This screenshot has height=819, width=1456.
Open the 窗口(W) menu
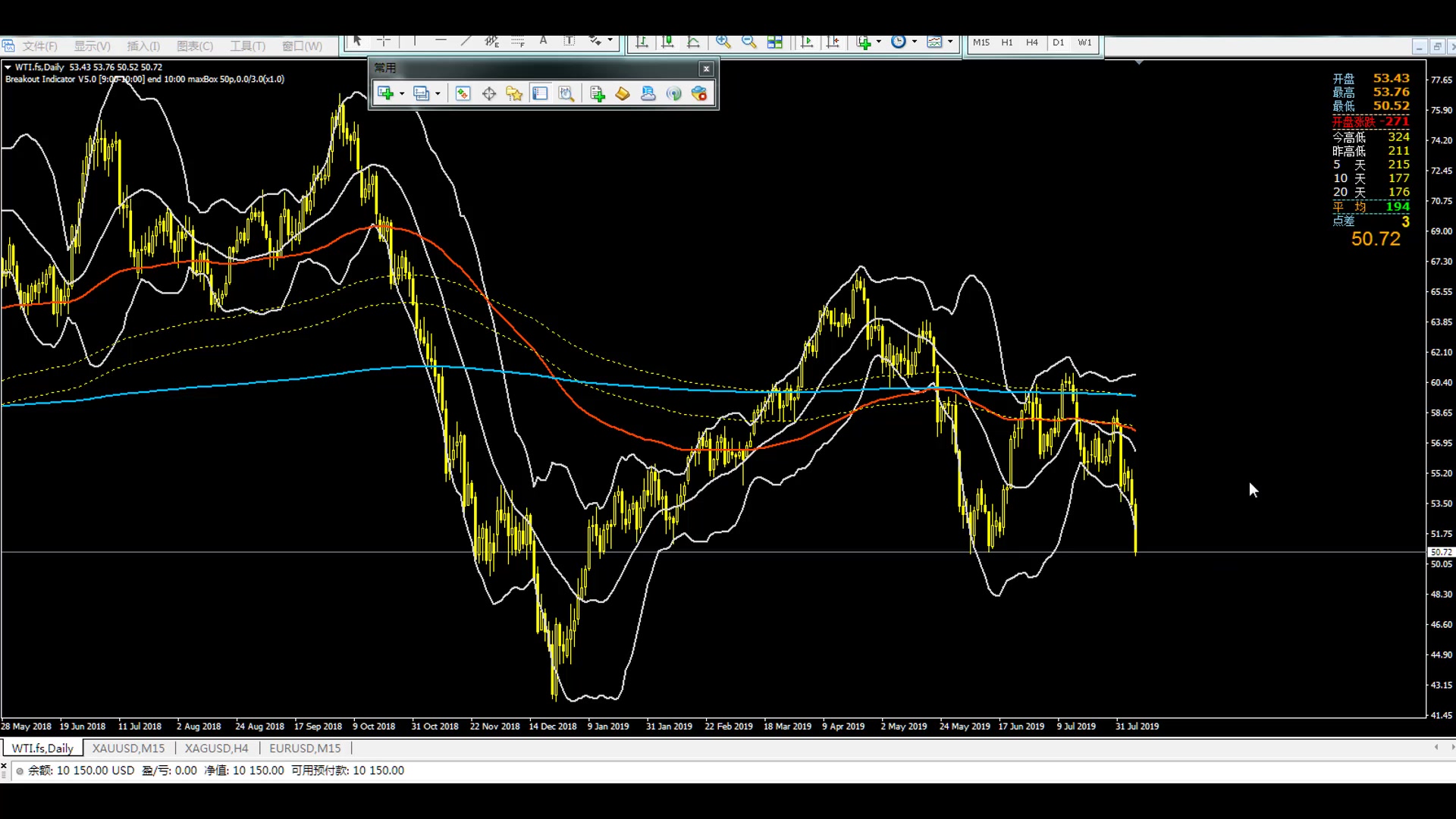coord(302,46)
